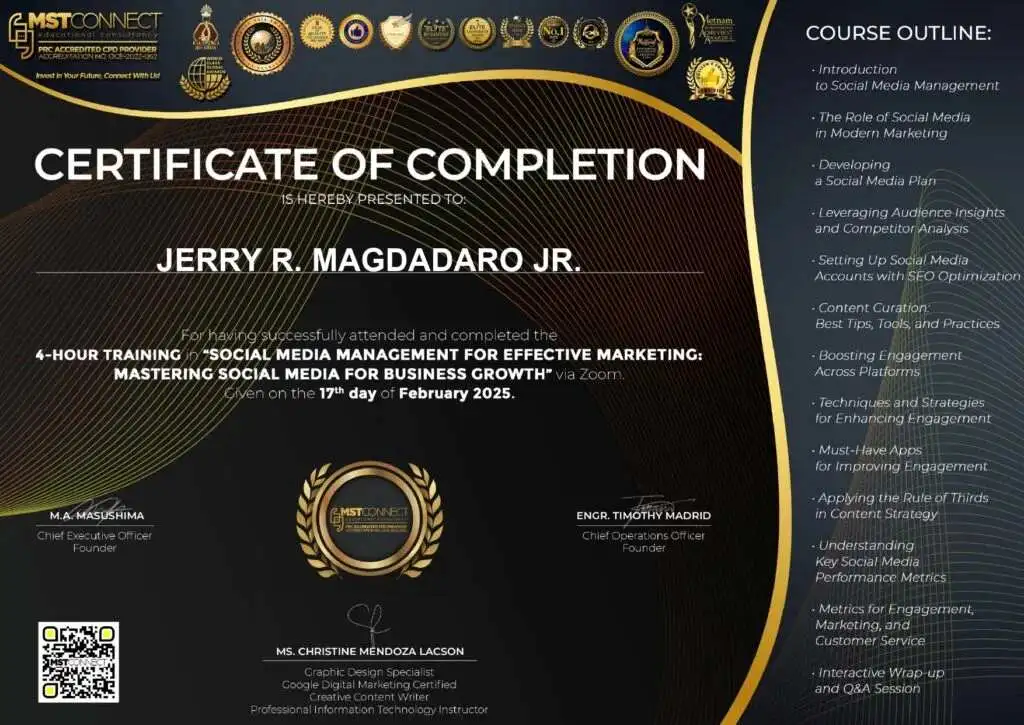Click the M.A. Masushima signature name
Image resolution: width=1024 pixels, height=725 pixels.
[96, 516]
